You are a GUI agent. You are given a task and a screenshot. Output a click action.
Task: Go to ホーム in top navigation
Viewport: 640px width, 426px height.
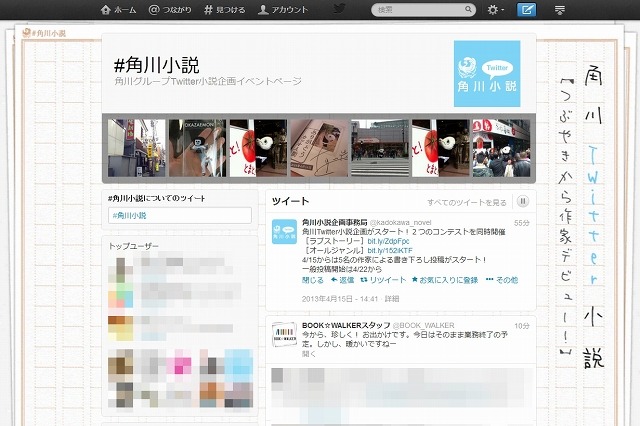[x=118, y=10]
